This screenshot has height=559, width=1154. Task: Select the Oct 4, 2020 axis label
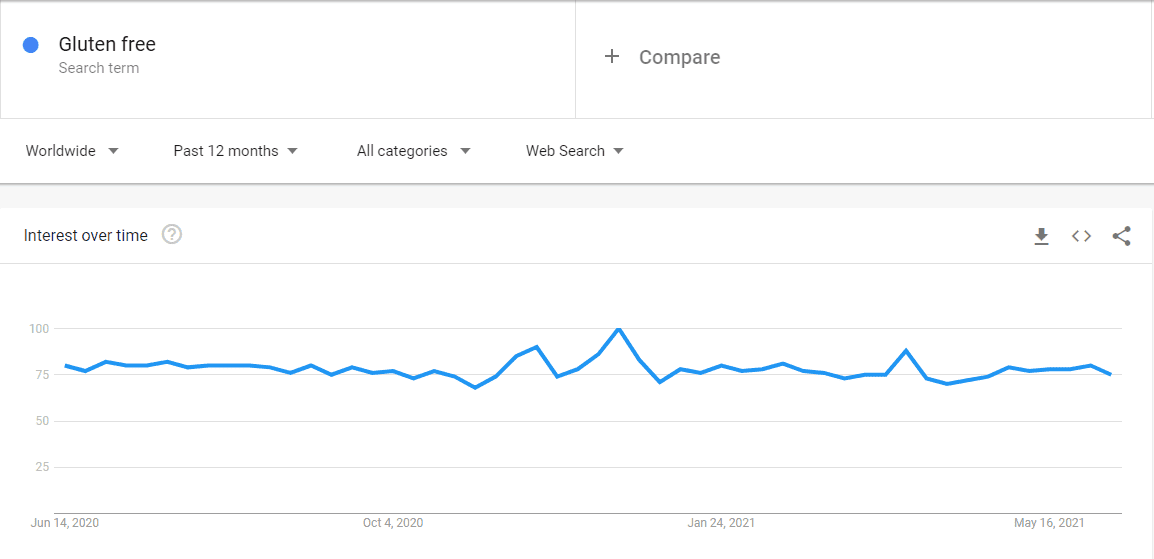coord(393,523)
